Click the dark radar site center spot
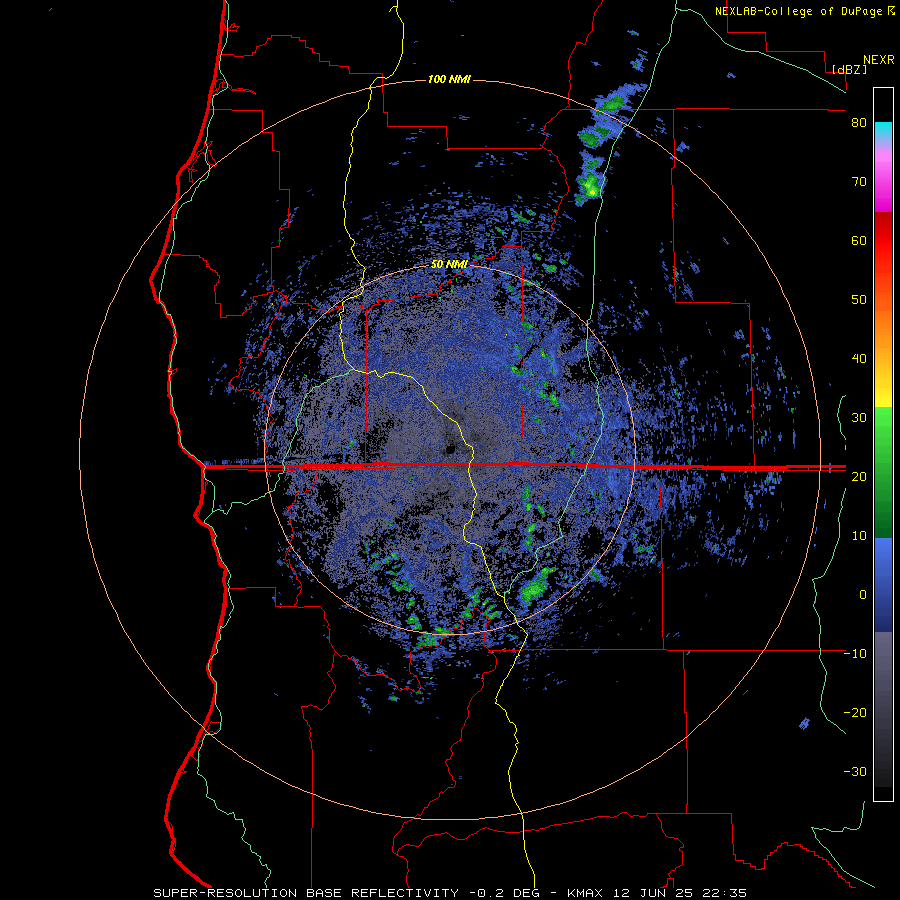The image size is (900, 900). (449, 449)
